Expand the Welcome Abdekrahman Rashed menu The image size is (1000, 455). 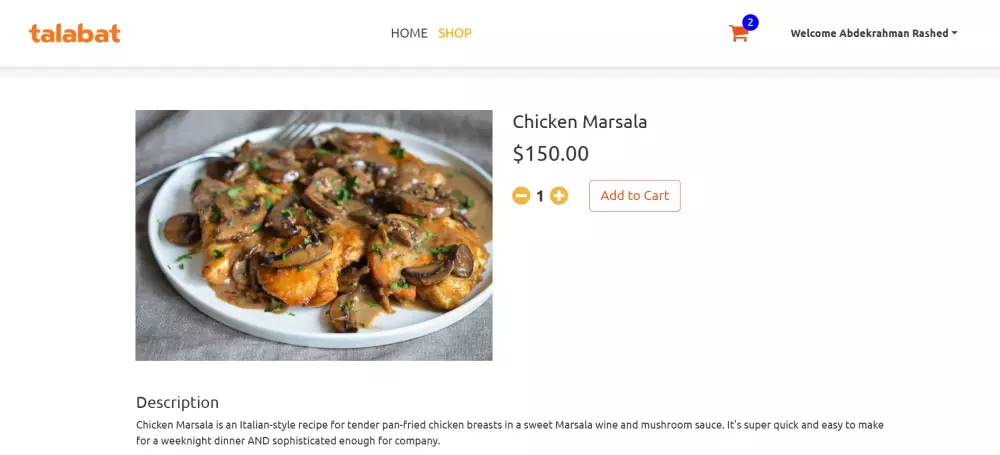pos(869,33)
